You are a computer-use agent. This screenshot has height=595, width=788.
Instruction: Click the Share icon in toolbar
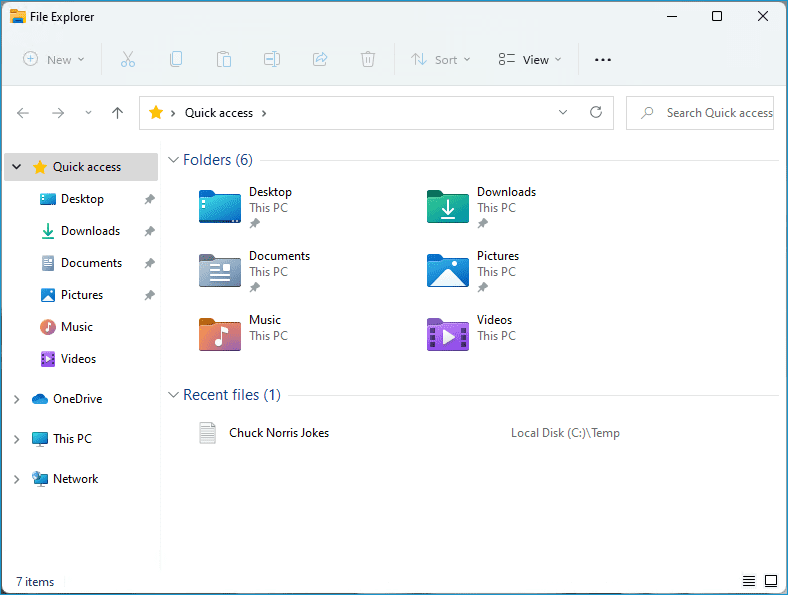[320, 59]
